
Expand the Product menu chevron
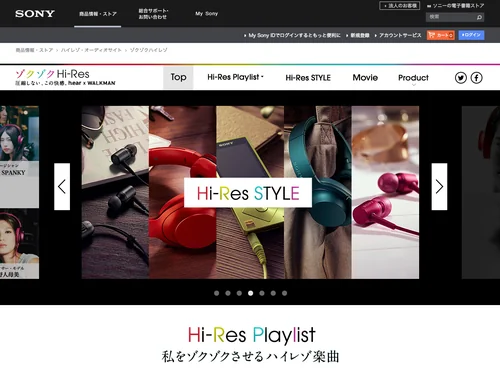pos(414,85)
